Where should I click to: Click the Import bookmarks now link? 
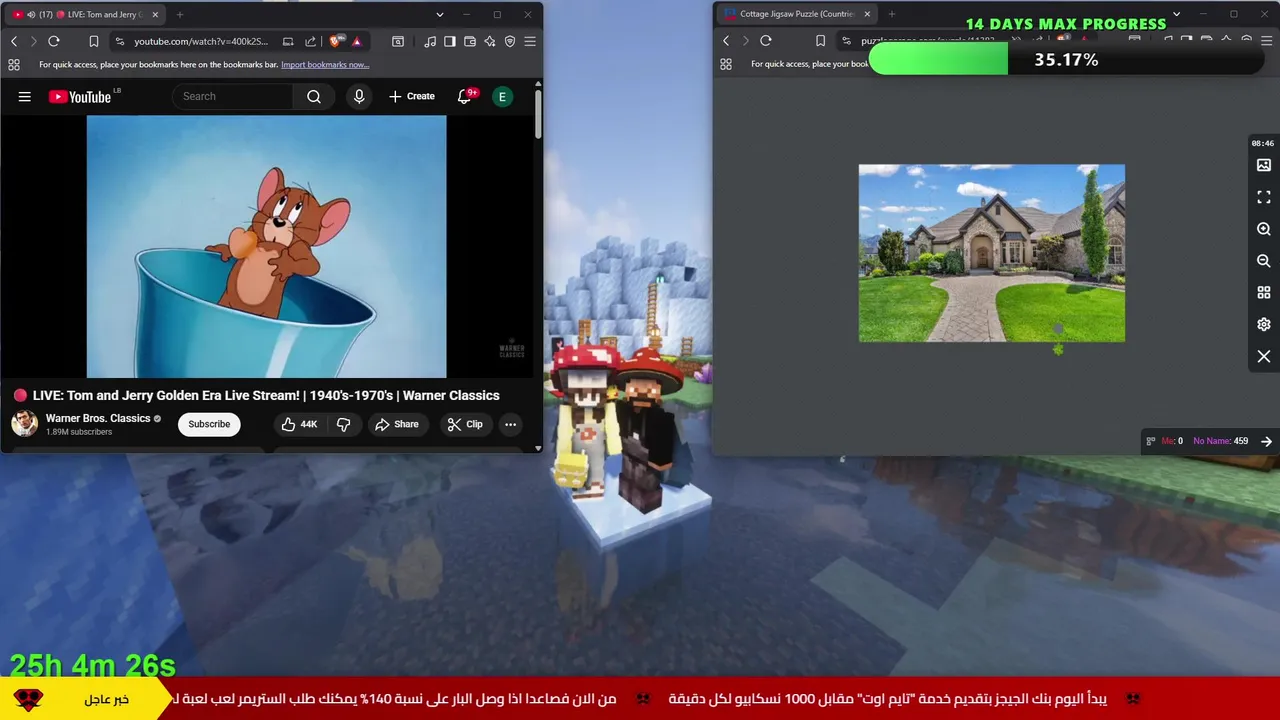tap(325, 64)
